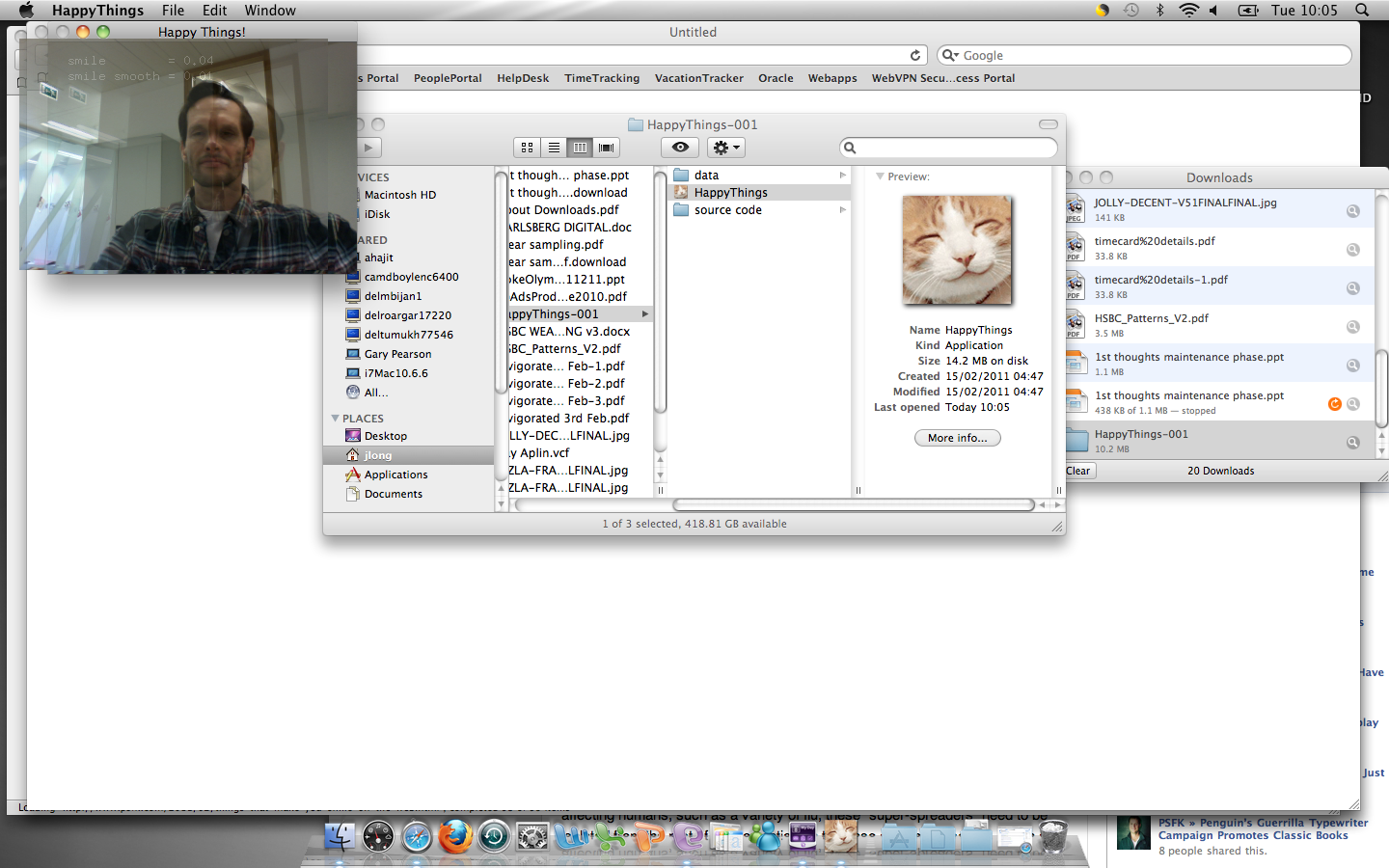Collapse the Preview disclosure triangle

click(880, 176)
